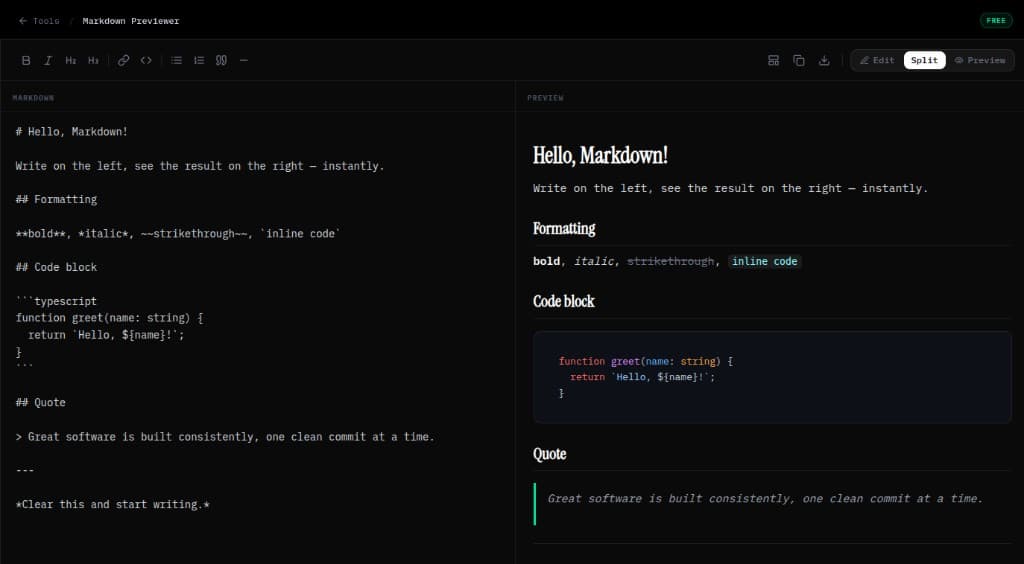Click the 'Quote' heading in preview
Screen dimensions: 1024x564
point(549,454)
